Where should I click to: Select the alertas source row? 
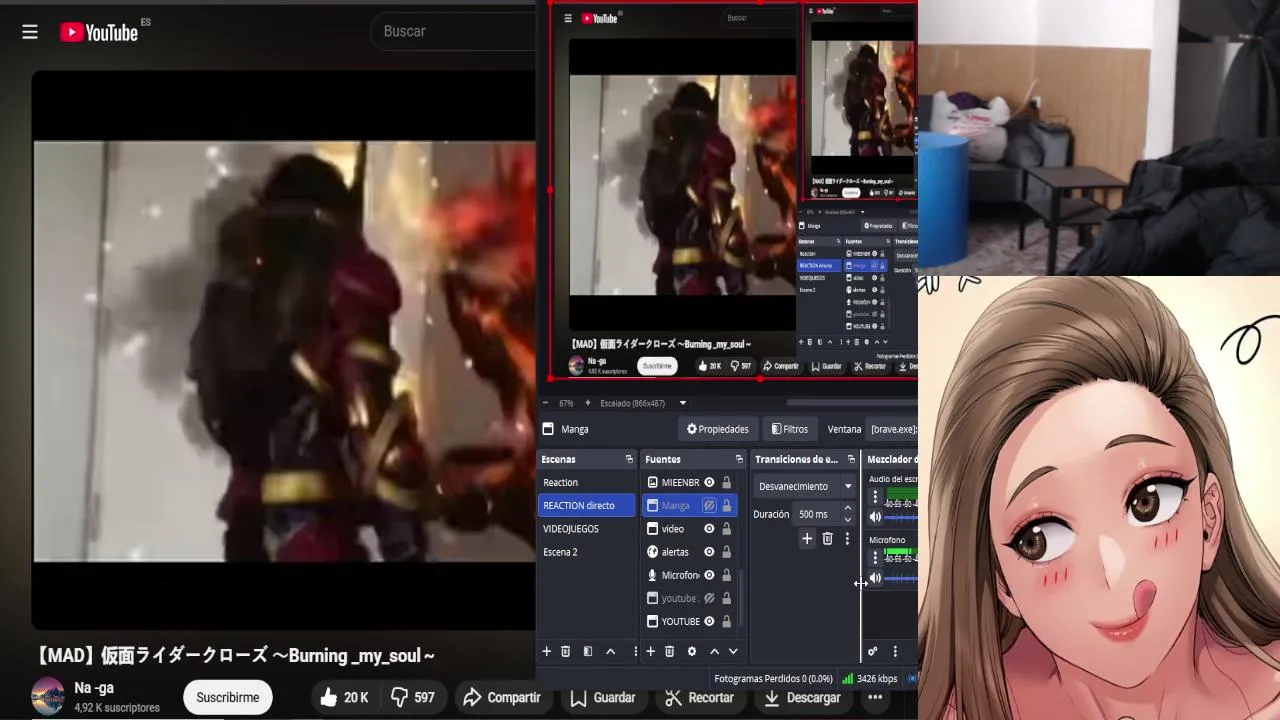point(690,551)
